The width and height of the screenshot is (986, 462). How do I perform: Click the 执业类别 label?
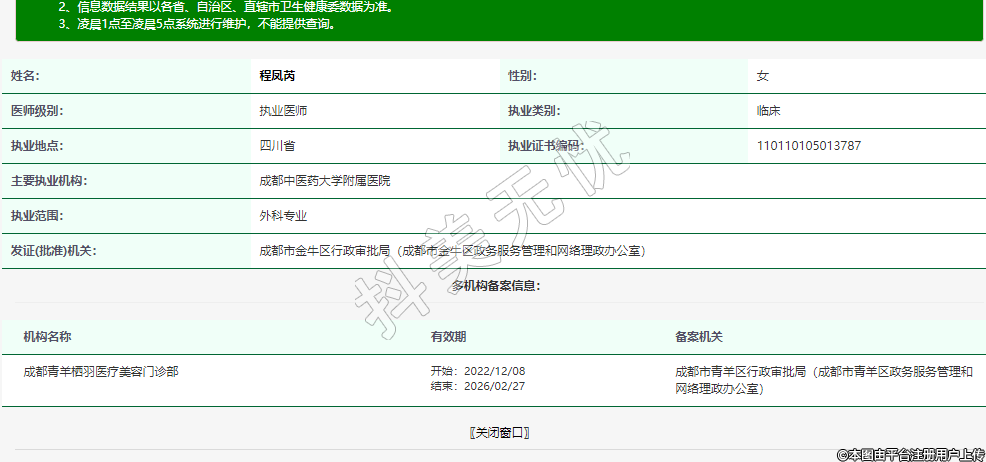[534, 111]
